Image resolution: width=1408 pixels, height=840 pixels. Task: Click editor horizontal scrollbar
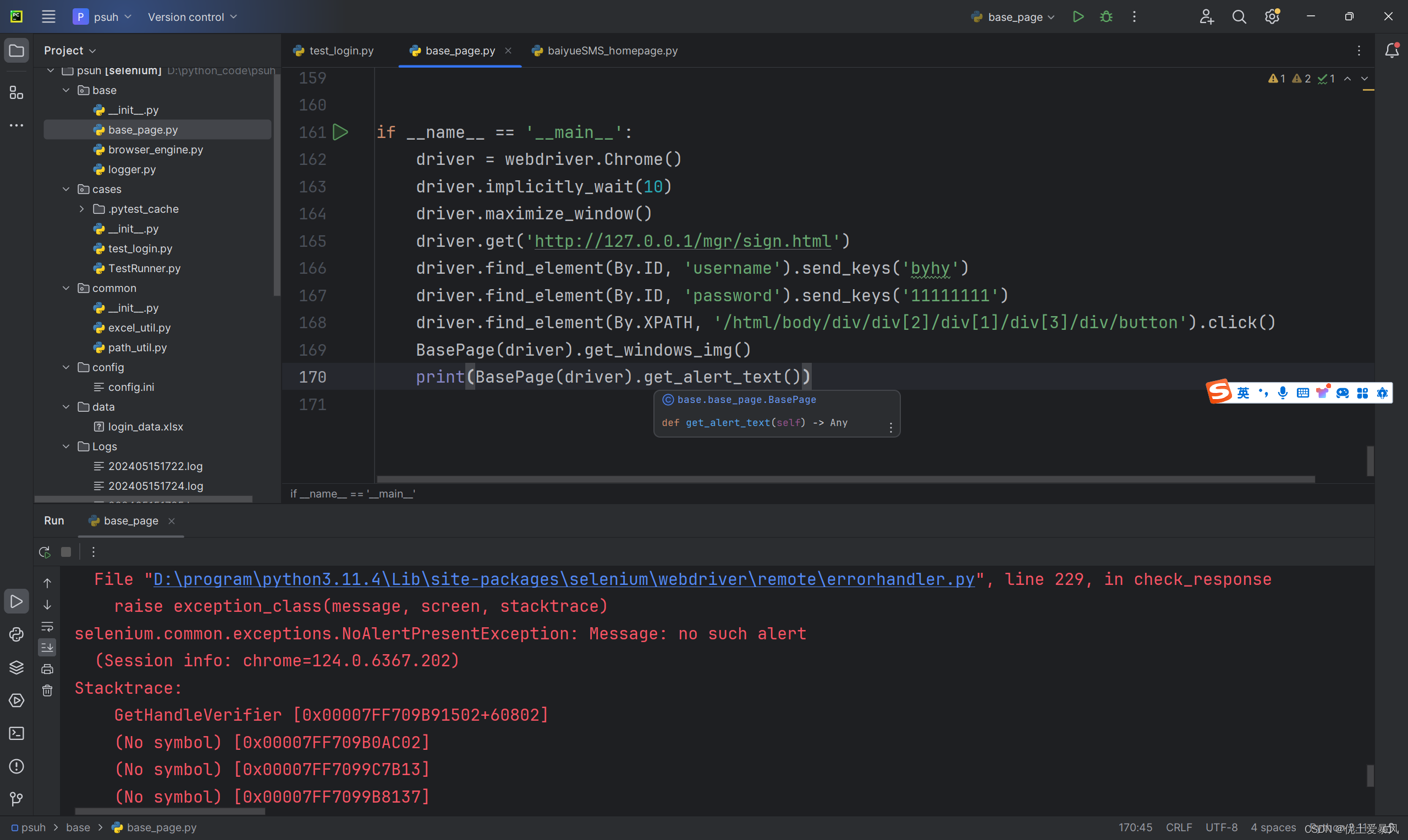pos(846,479)
